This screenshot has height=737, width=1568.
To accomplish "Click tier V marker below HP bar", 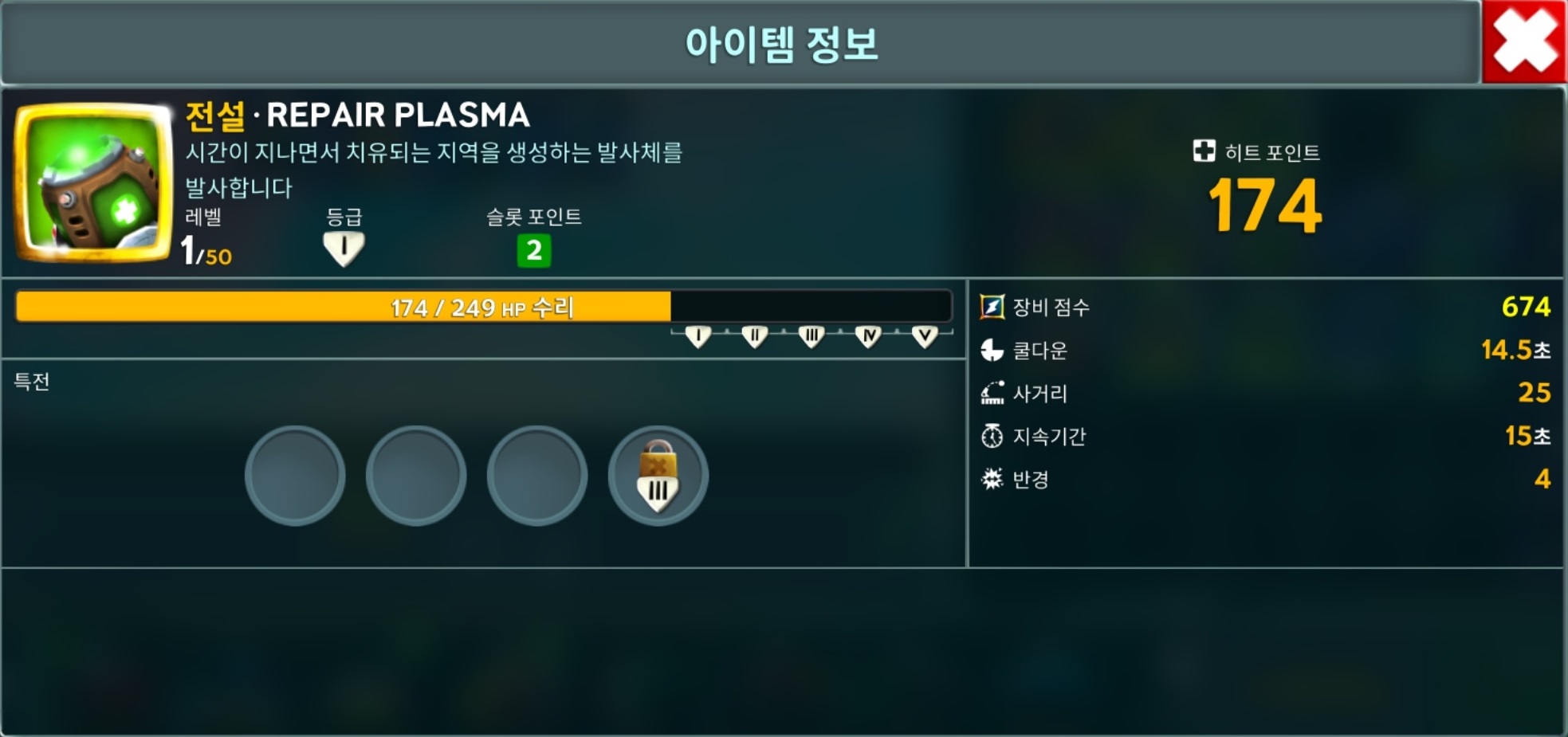I will (925, 337).
